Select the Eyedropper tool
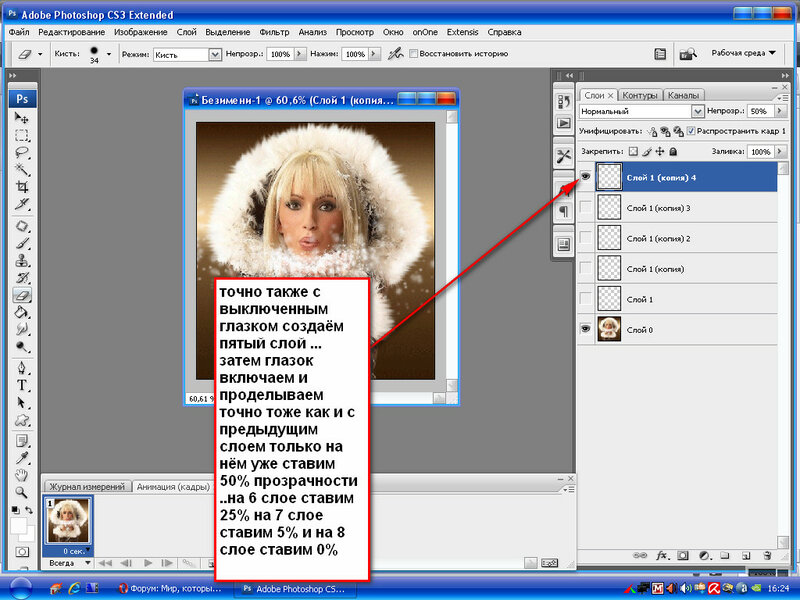800x600 pixels. pos(21,458)
